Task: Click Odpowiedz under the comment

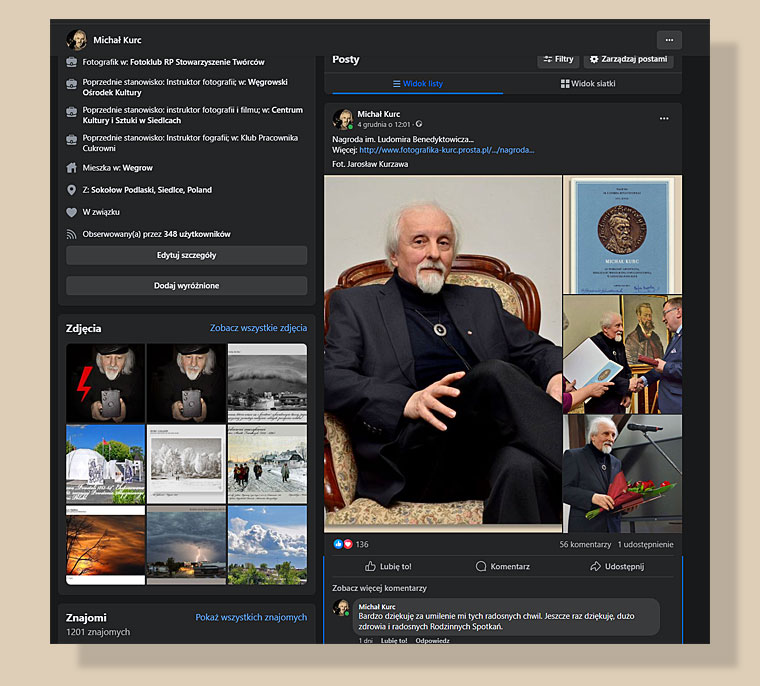Action: pos(432,640)
